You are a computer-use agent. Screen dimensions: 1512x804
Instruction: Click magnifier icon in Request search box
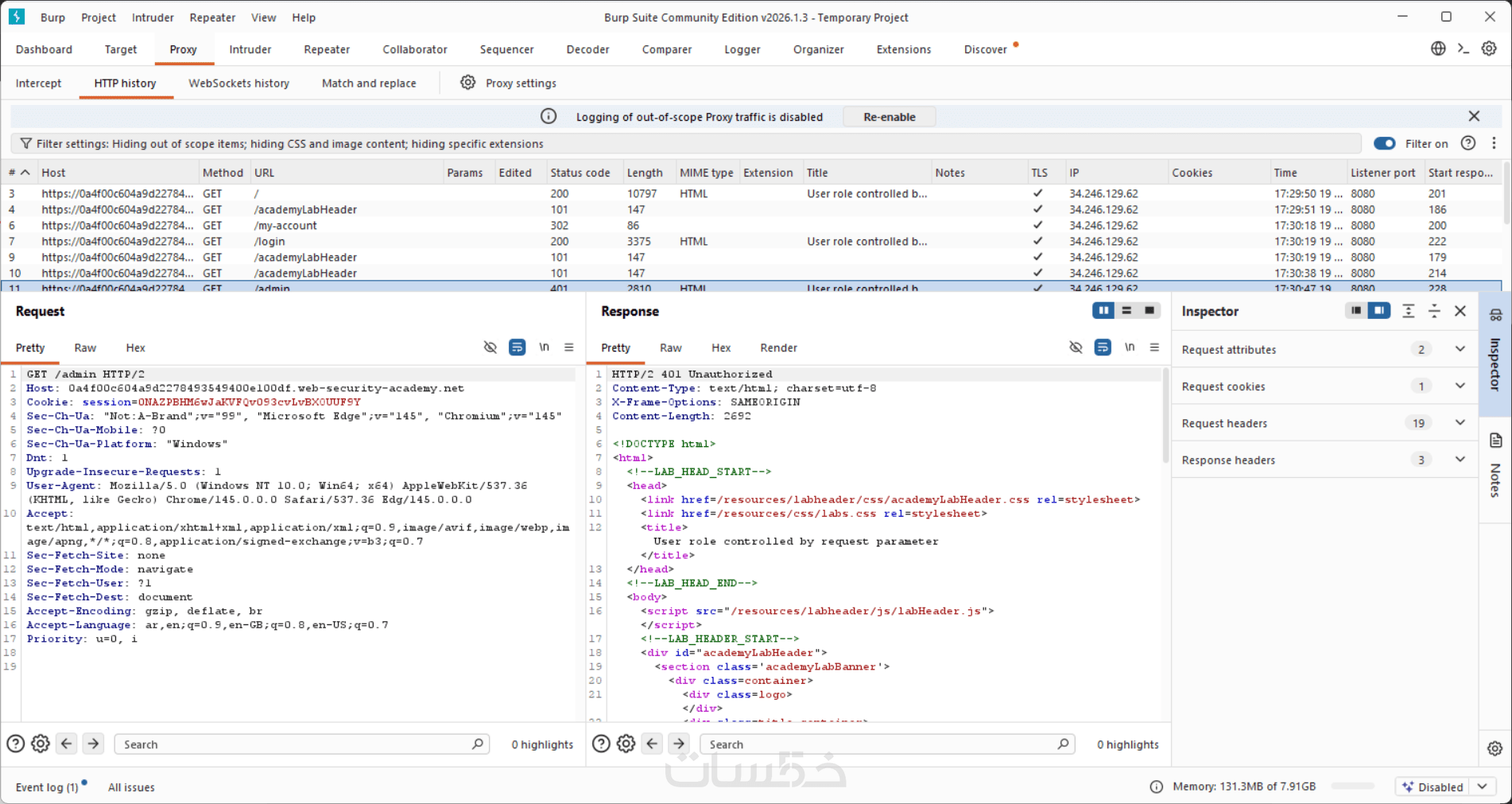(x=478, y=744)
